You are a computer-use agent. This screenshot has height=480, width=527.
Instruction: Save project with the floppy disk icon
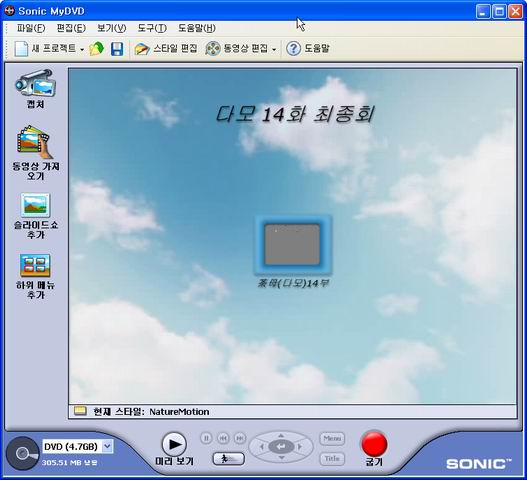point(117,49)
